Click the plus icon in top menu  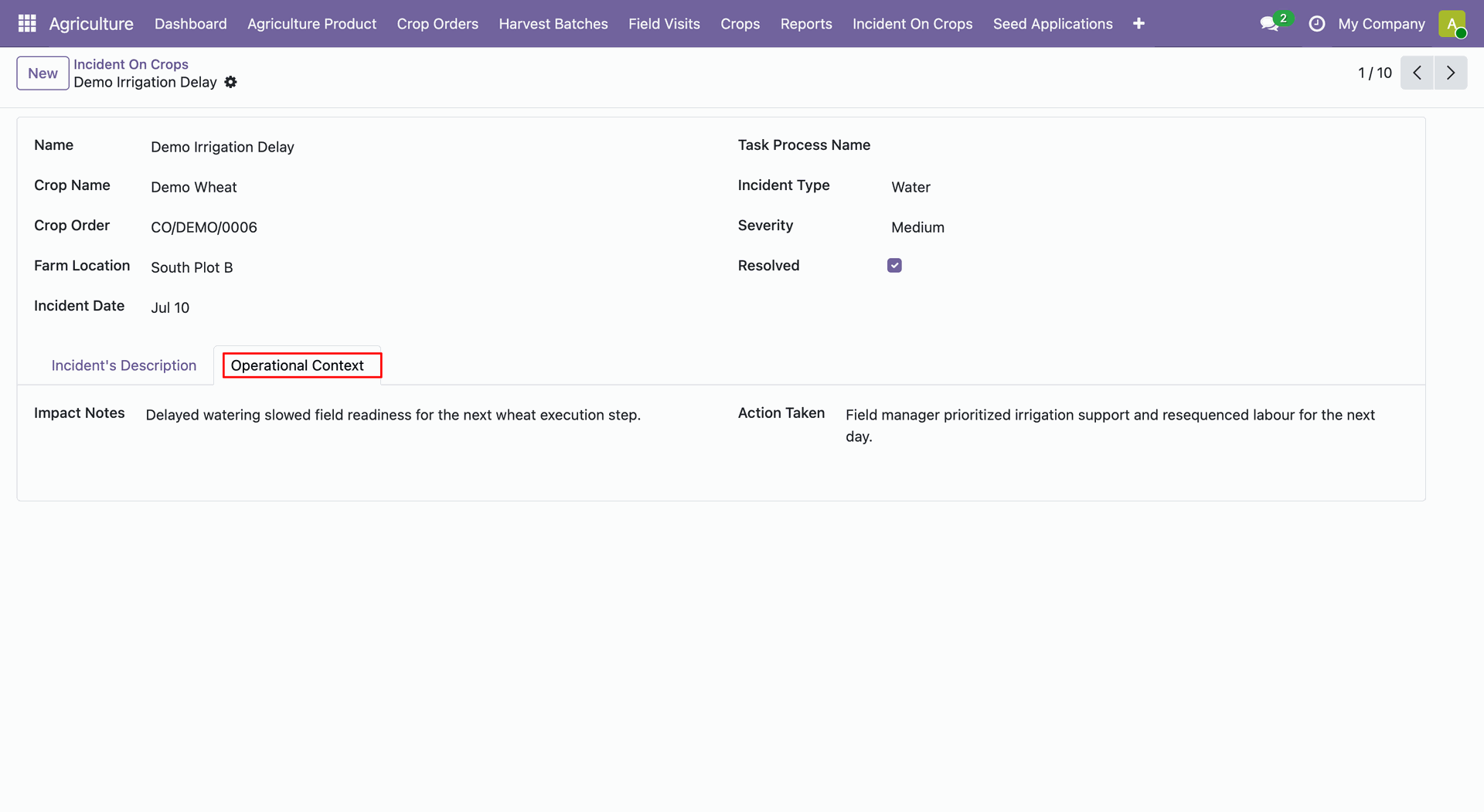tap(1139, 24)
